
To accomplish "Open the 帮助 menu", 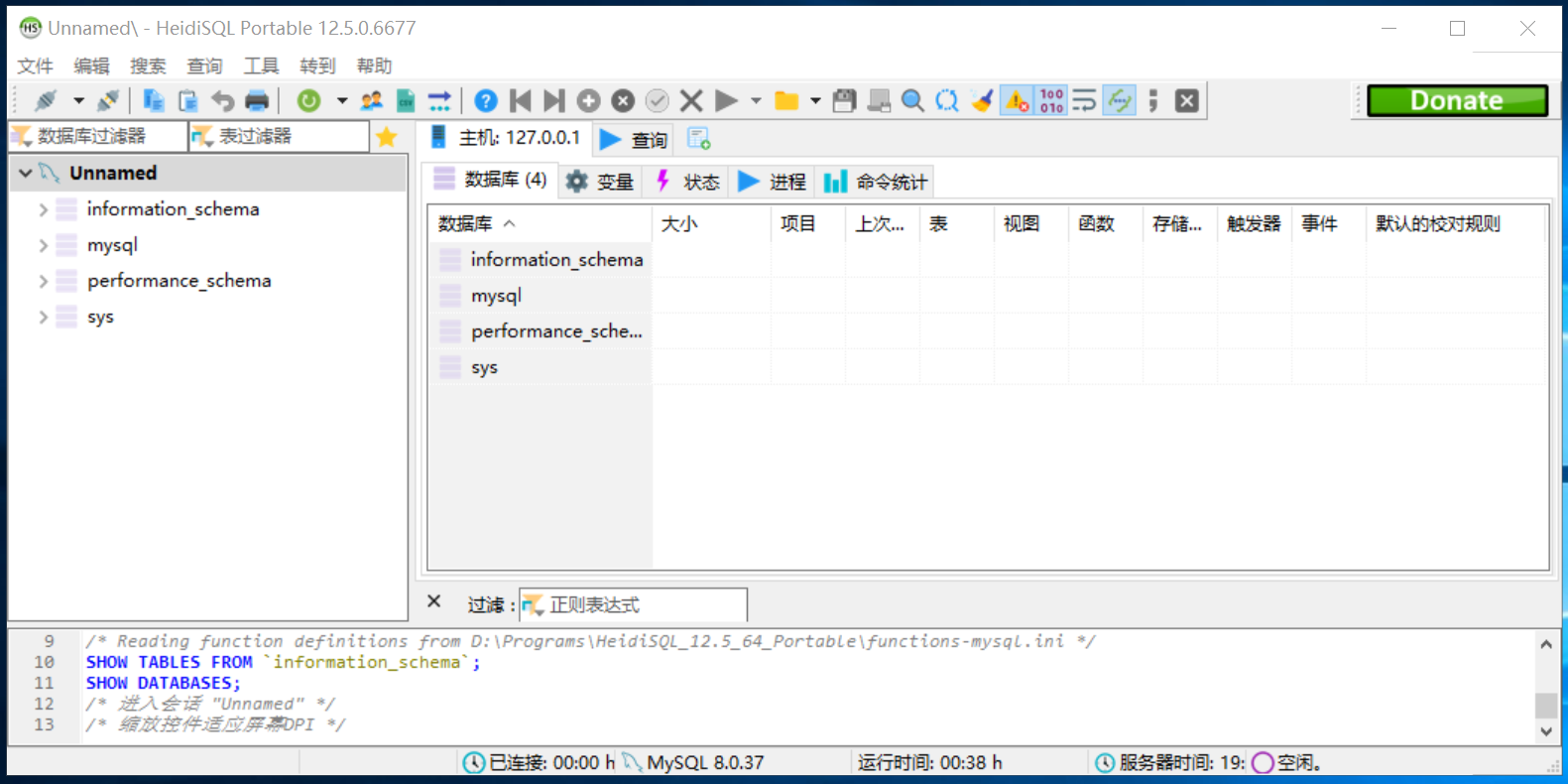I will point(374,65).
